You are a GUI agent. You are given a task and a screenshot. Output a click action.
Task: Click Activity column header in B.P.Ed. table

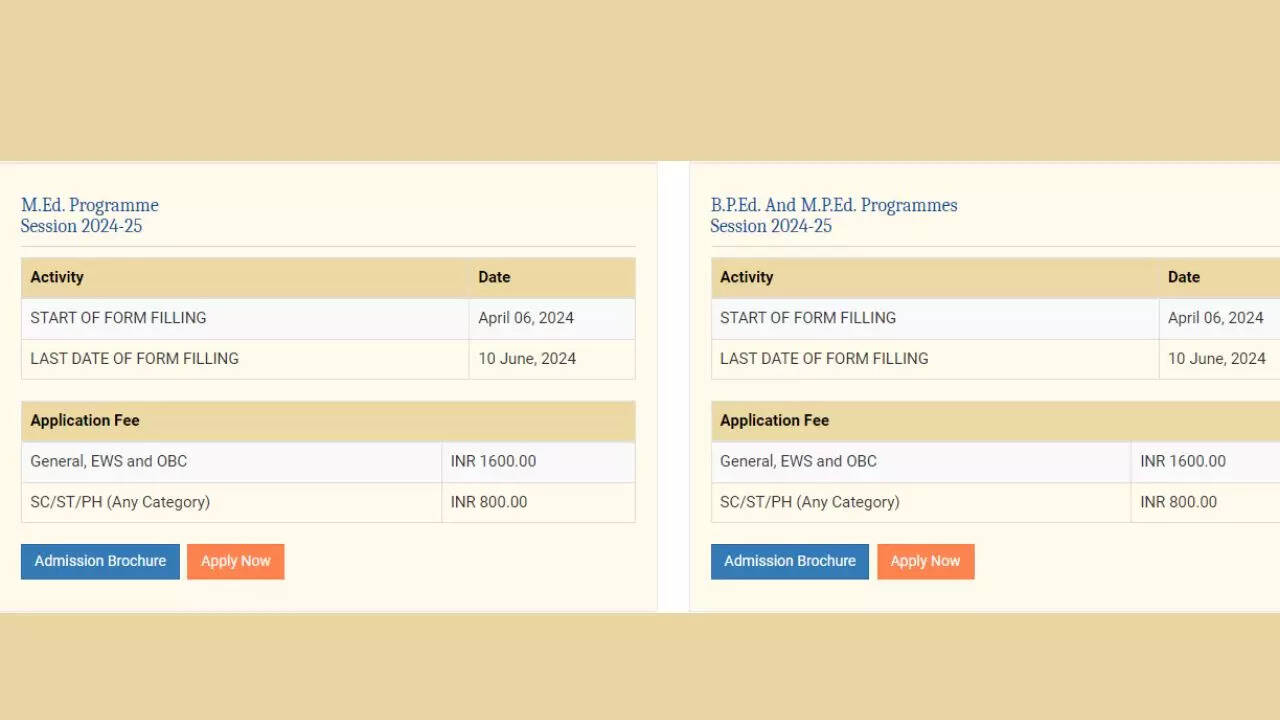click(x=747, y=277)
